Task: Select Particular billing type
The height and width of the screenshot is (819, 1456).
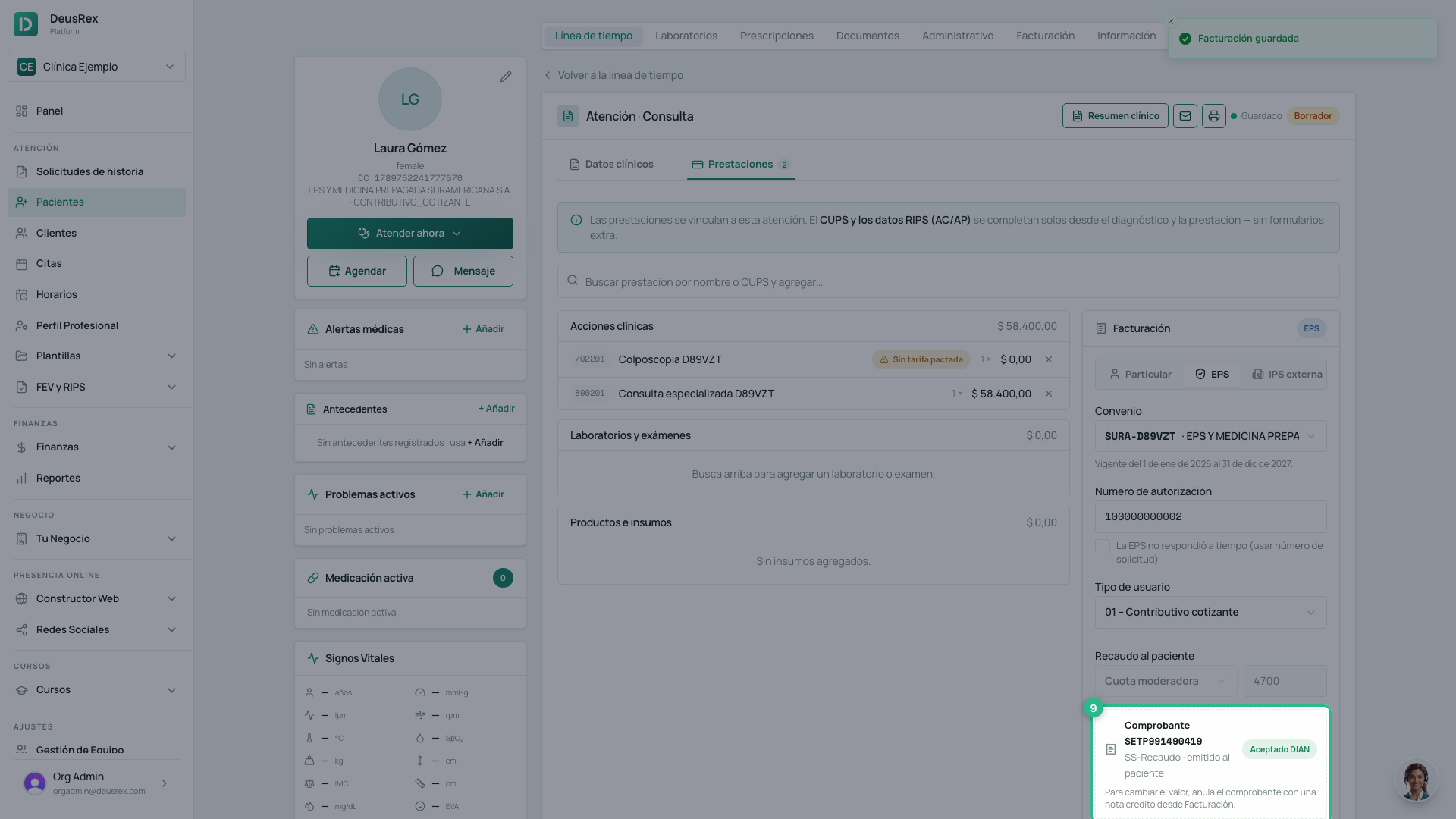Action: (x=1141, y=375)
